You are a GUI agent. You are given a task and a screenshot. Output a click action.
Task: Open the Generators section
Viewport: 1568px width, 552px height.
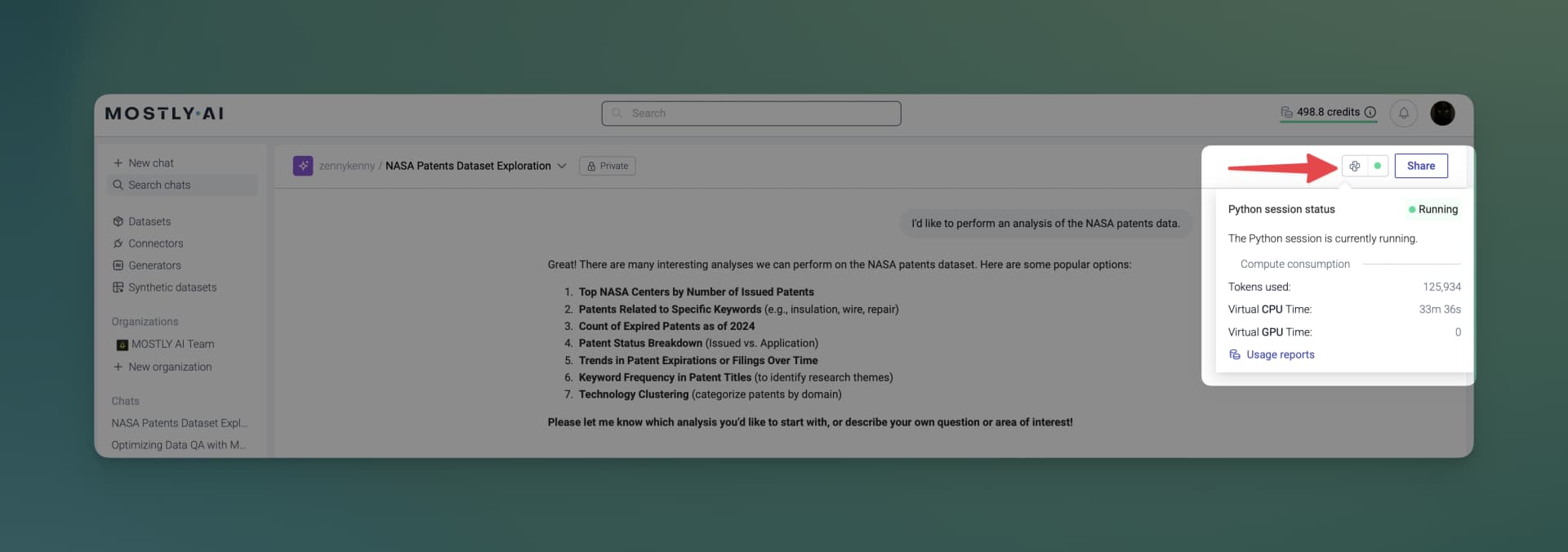154,266
